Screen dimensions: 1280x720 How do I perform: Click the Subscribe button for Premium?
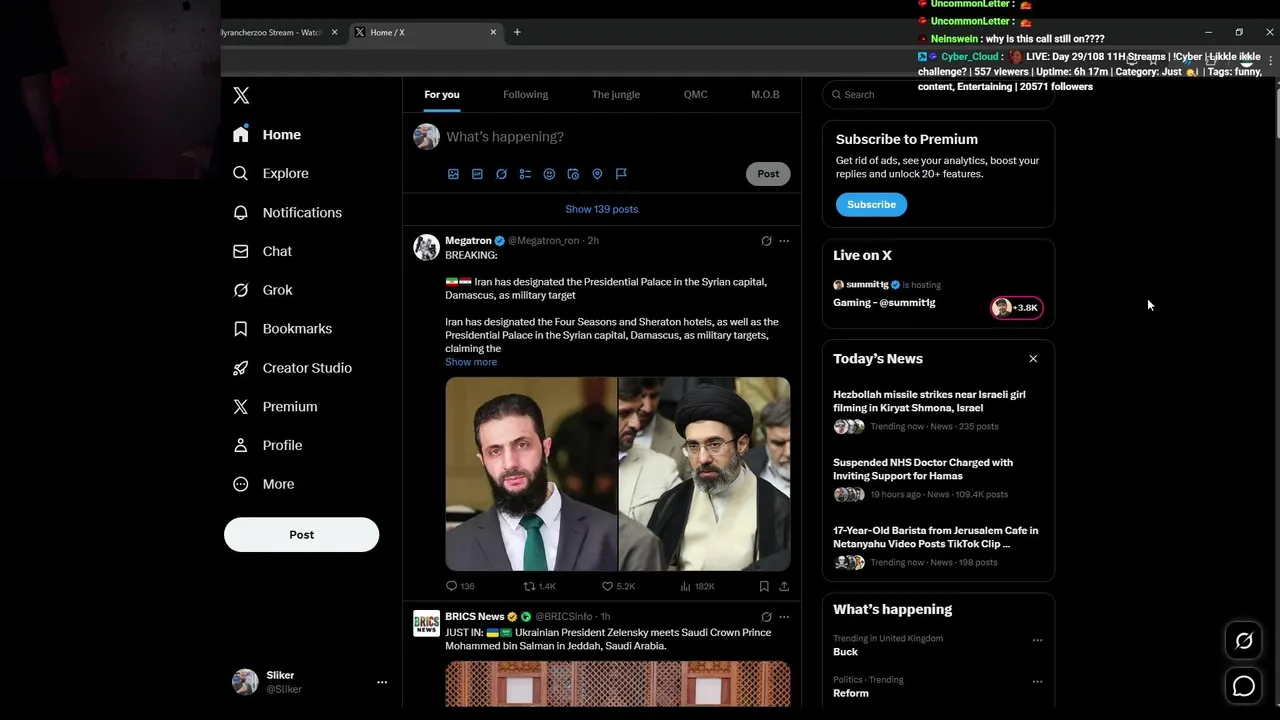[871, 204]
